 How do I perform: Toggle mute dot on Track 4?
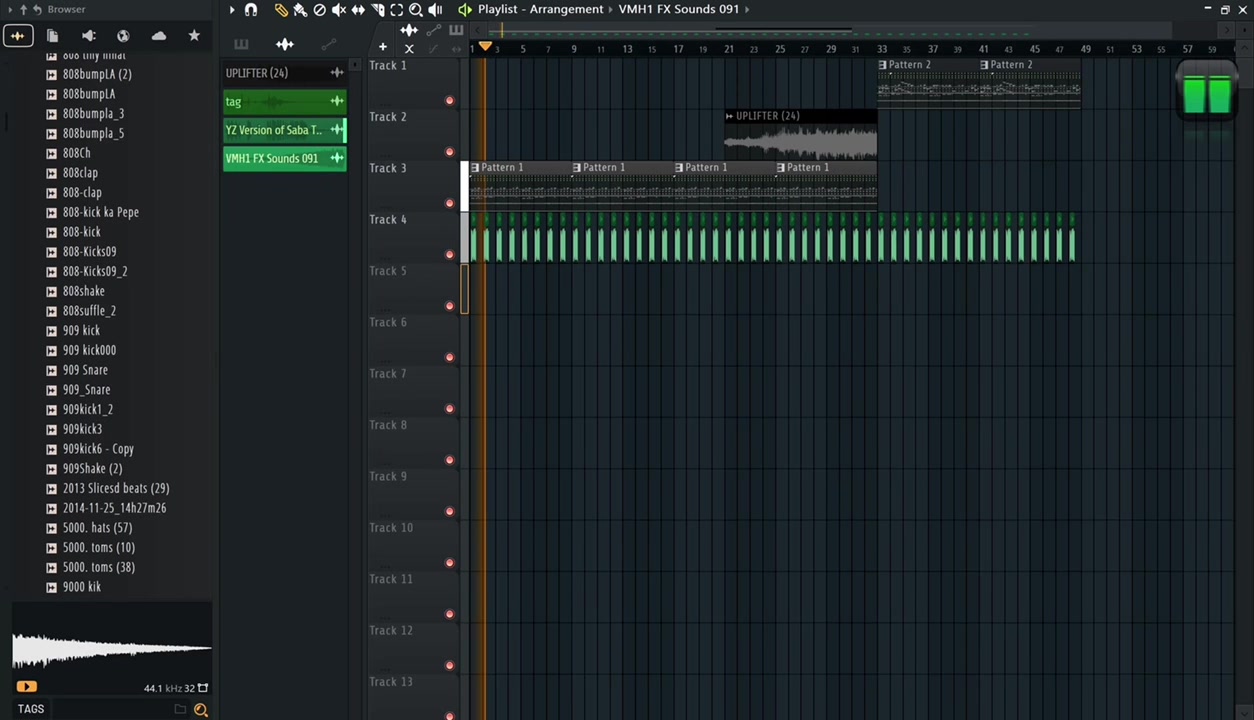[x=449, y=255]
